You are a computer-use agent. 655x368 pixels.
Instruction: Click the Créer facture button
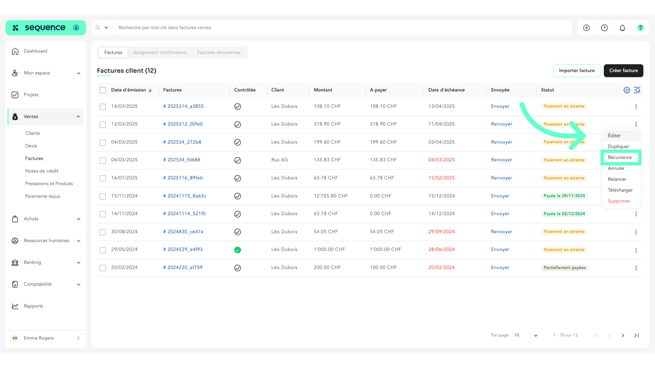pyautogui.click(x=623, y=71)
